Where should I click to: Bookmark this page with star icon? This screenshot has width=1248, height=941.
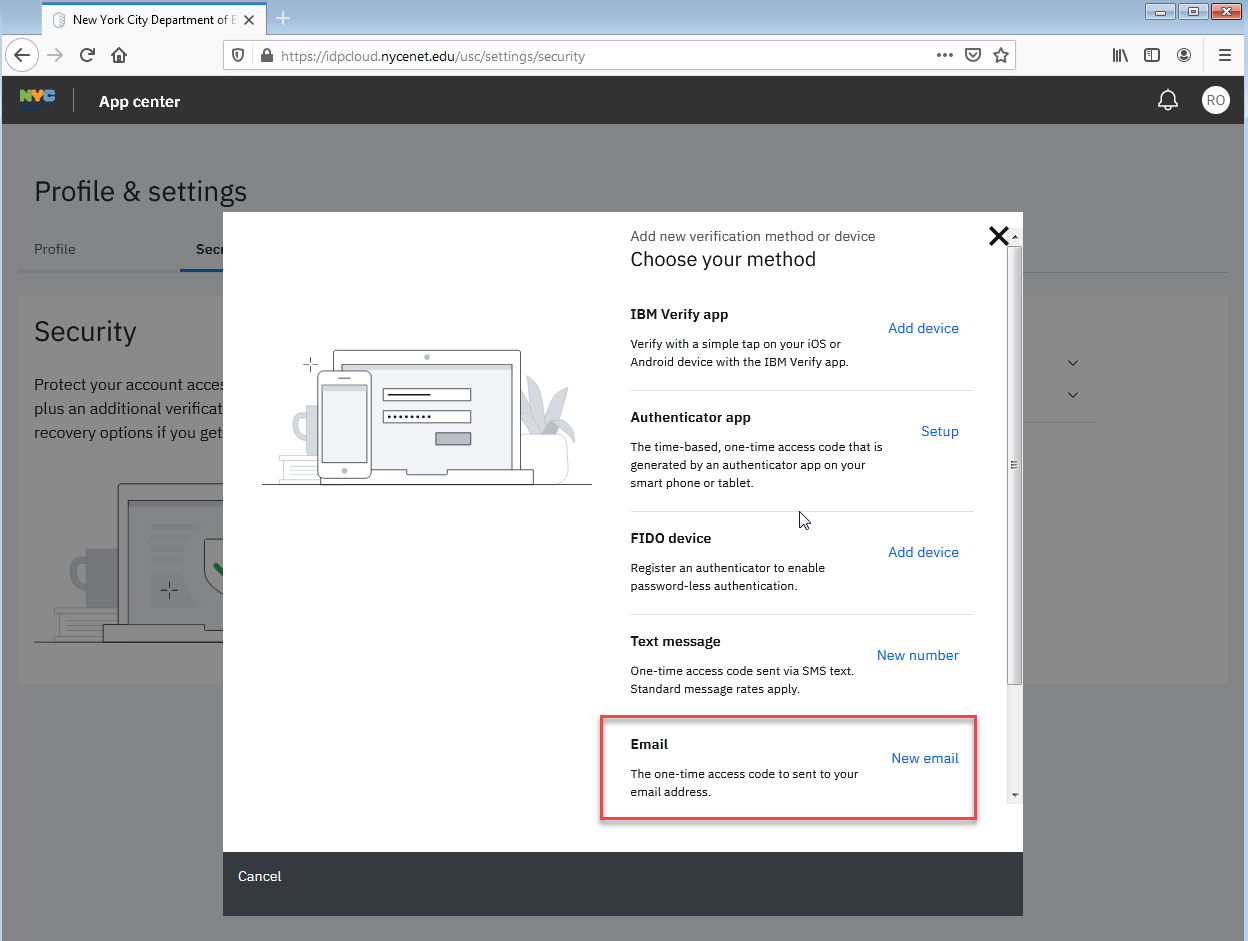click(1001, 56)
